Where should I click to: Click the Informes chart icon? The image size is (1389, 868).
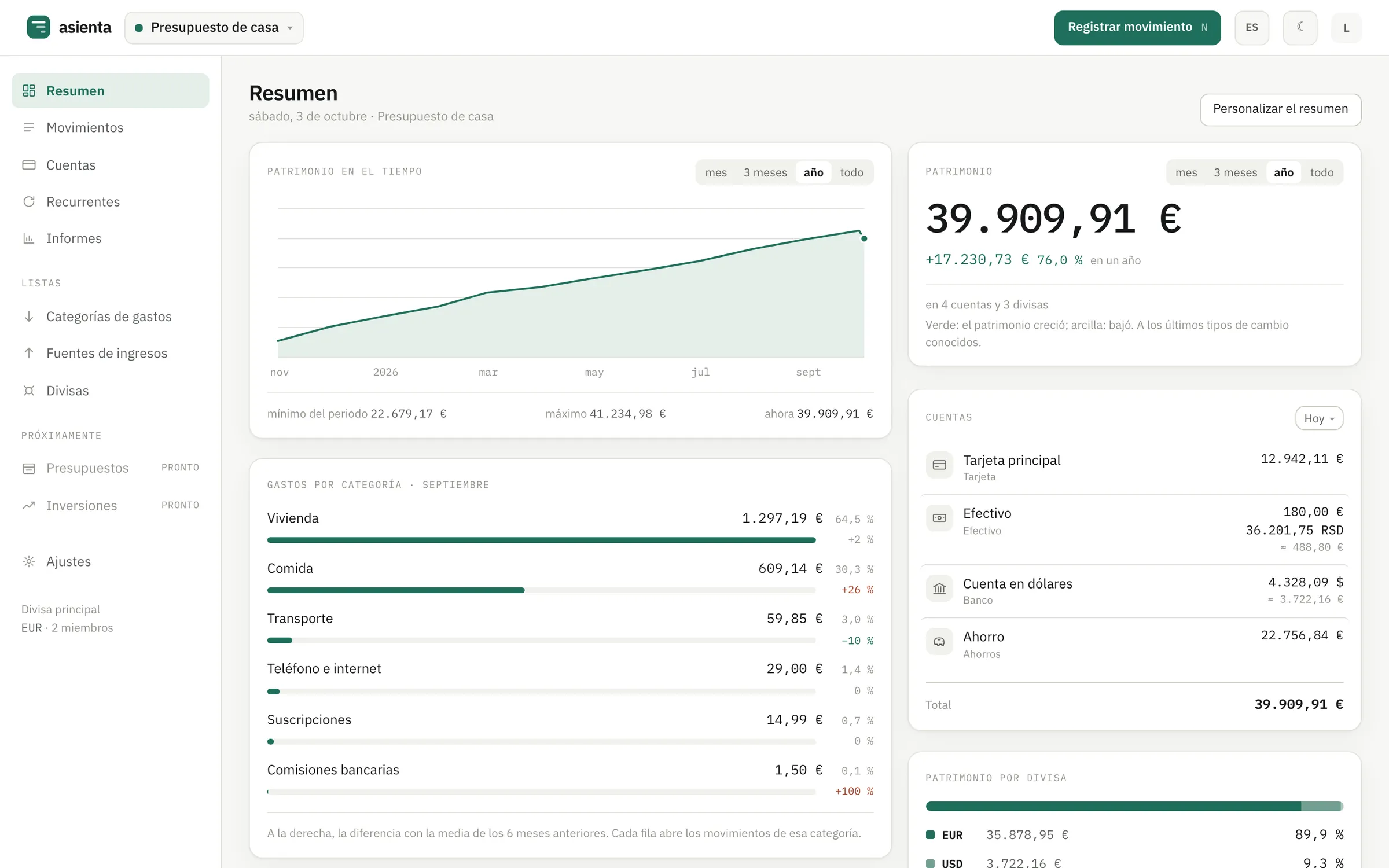[29, 238]
